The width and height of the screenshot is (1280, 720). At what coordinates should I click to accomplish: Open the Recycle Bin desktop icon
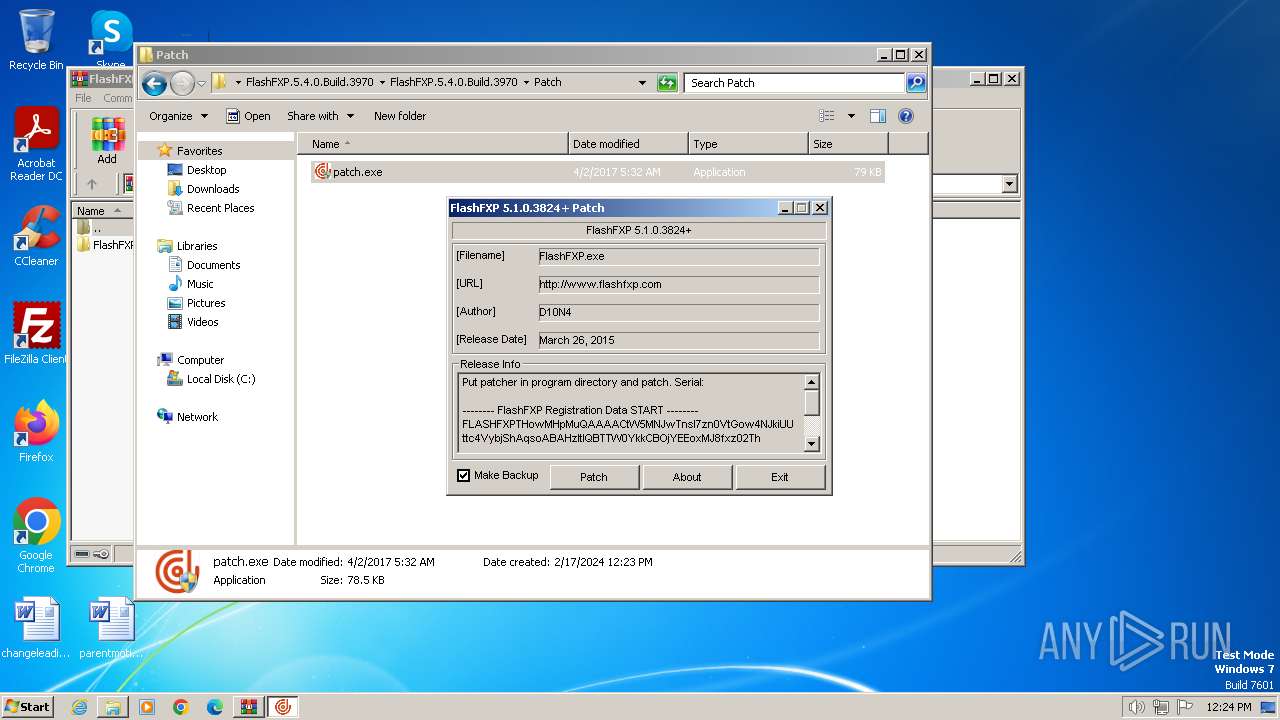coord(36,40)
